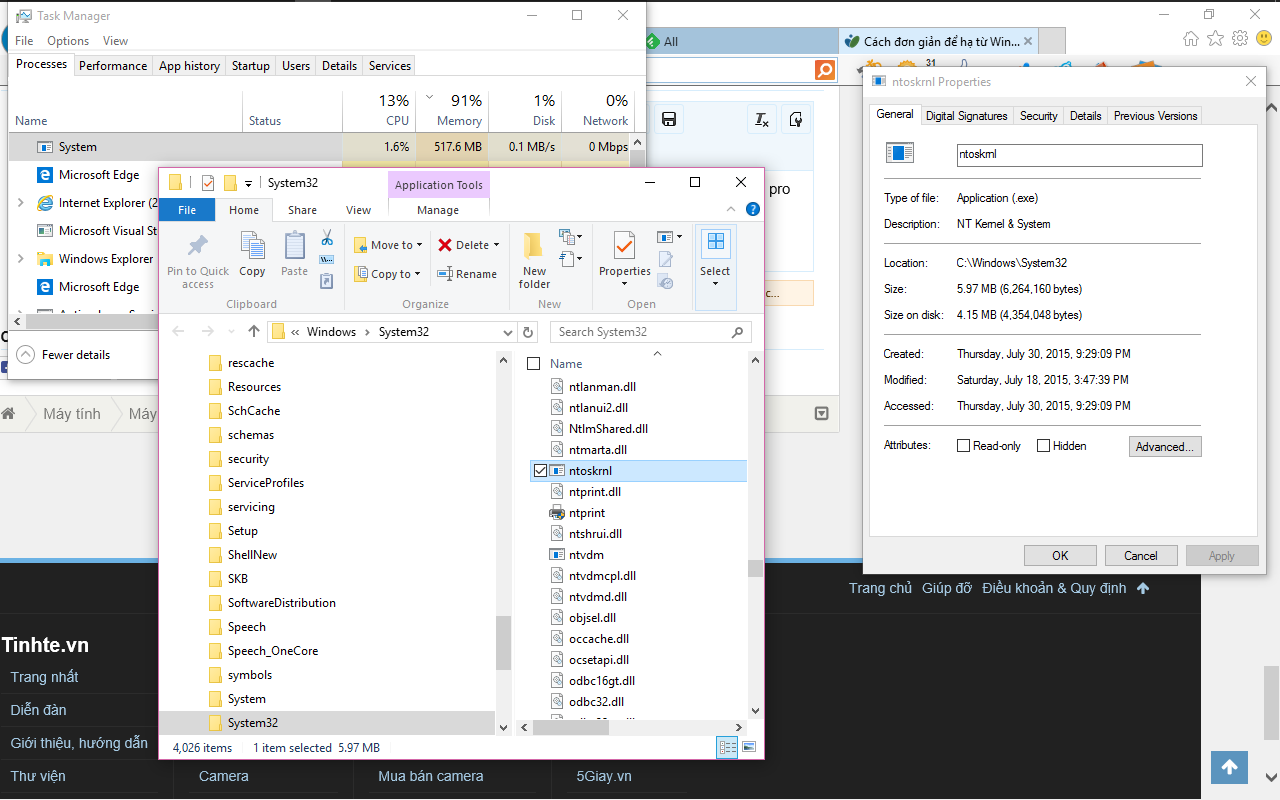This screenshot has width=1280, height=800.
Task: Expand the address bar history dropdown
Action: [507, 332]
